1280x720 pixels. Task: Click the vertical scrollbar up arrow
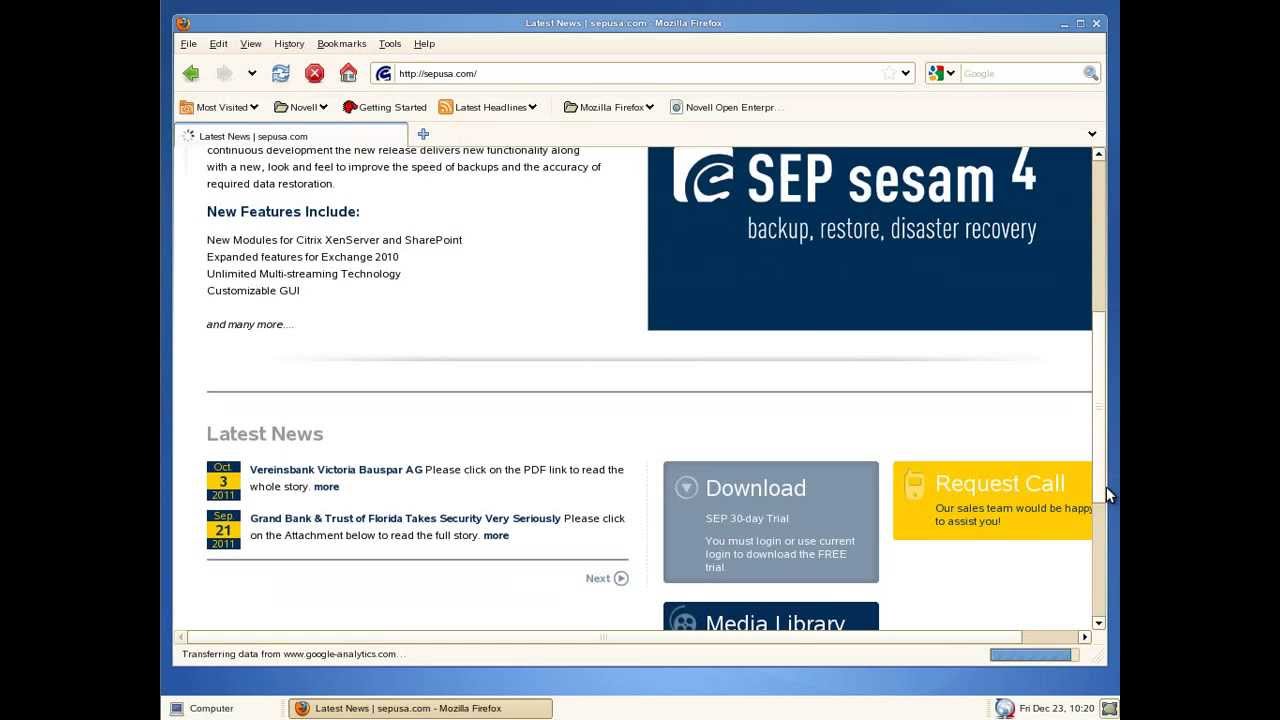(x=1099, y=154)
